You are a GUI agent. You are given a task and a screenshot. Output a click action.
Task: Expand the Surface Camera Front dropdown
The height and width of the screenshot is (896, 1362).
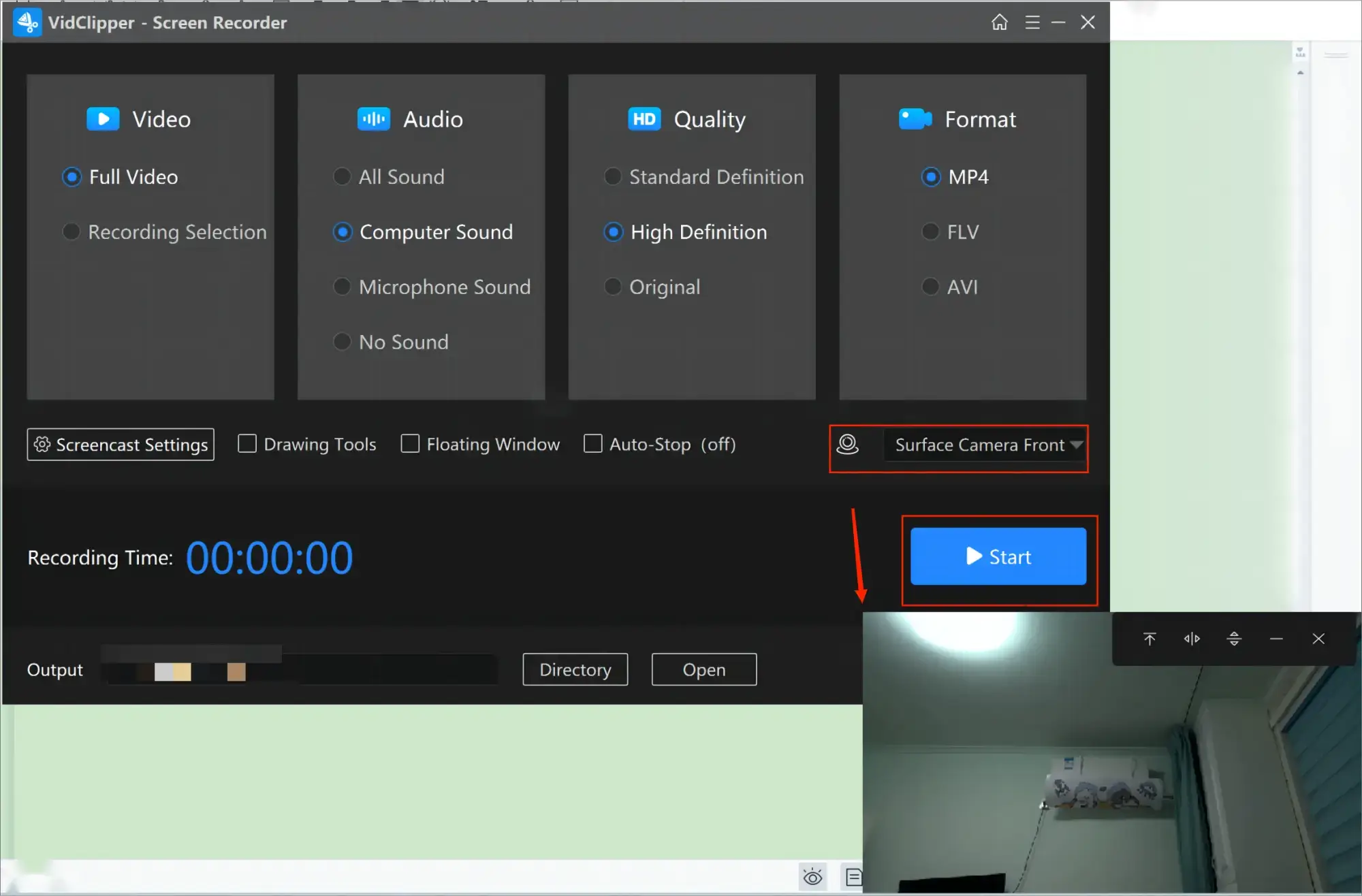point(1078,444)
